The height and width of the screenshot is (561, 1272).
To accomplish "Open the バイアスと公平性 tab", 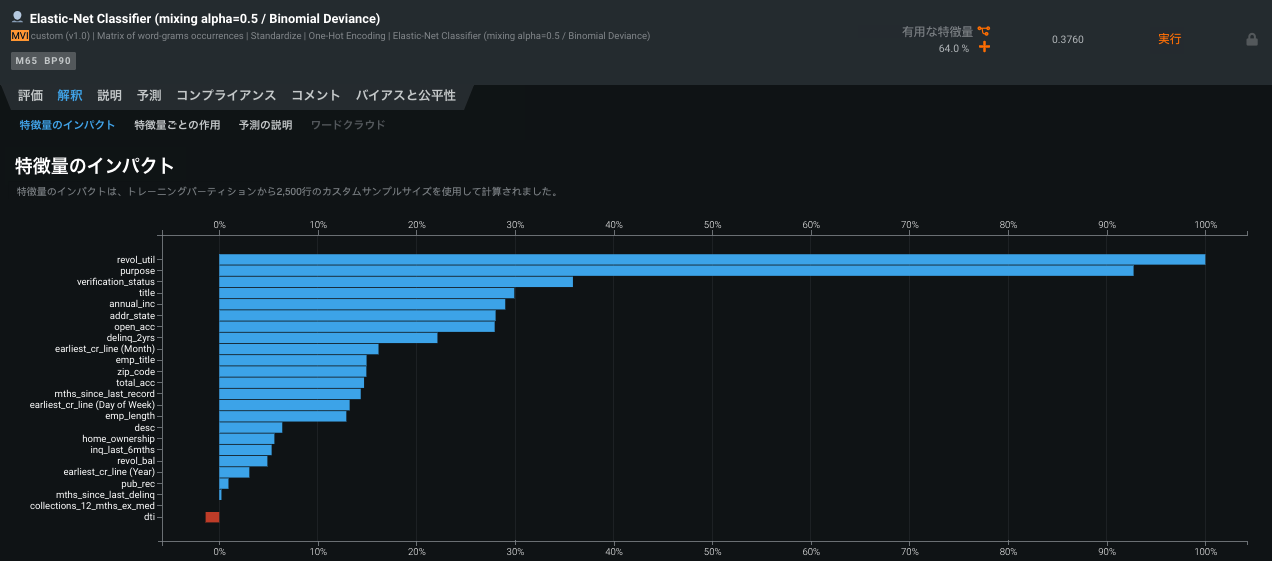I will [x=405, y=96].
